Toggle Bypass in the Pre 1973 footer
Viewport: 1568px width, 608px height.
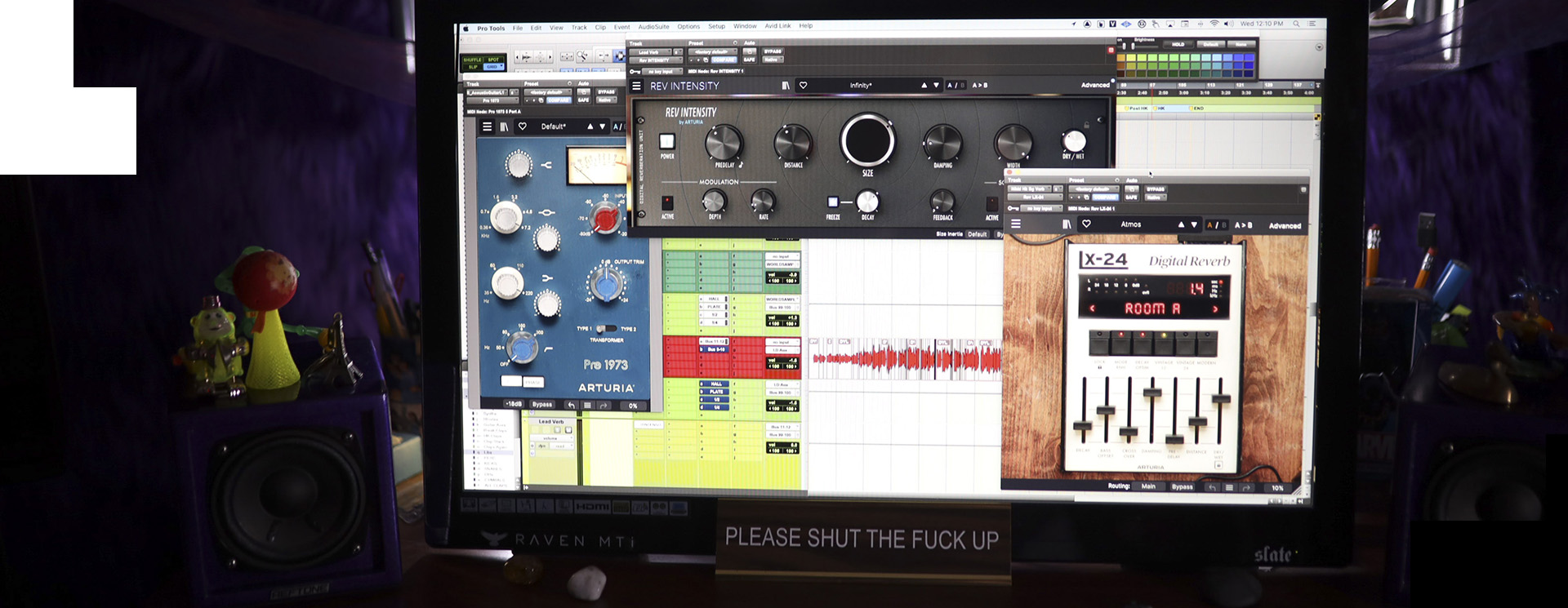pos(542,405)
